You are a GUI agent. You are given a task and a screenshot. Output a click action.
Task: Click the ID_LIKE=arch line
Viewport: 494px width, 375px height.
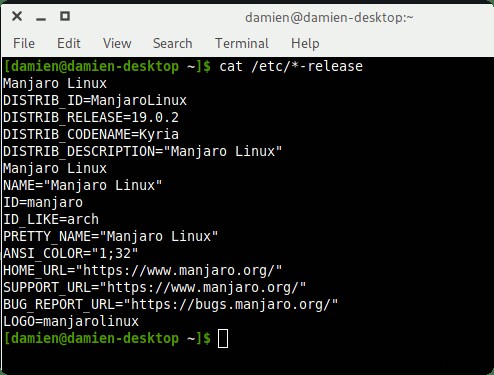tap(51, 219)
